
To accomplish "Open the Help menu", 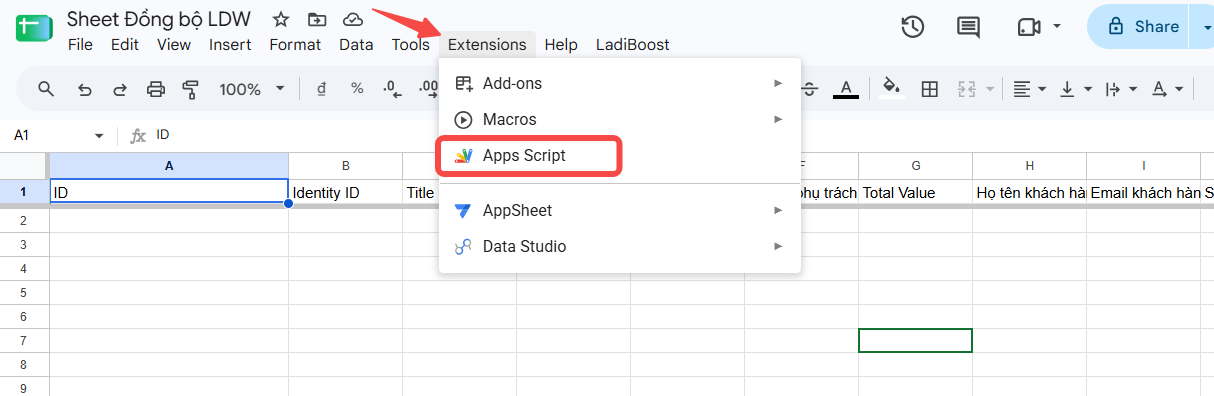I will 561,44.
